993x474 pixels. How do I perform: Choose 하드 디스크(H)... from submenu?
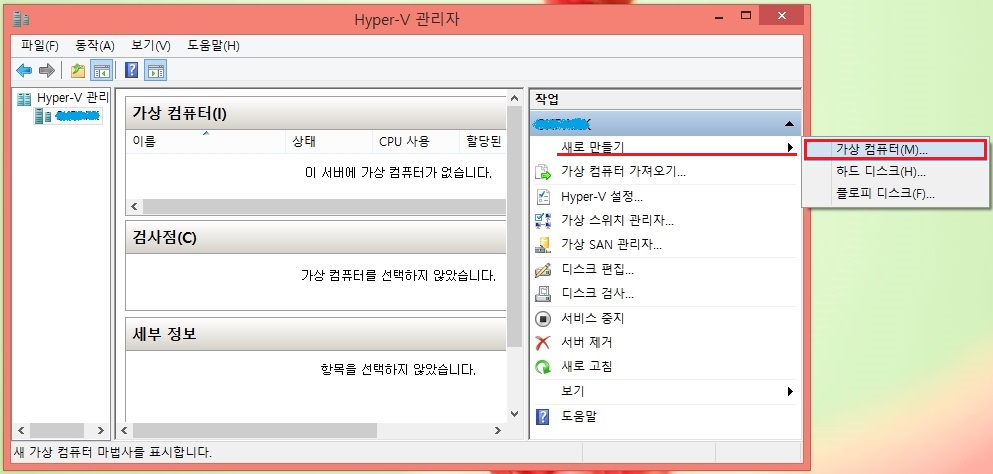tap(895, 172)
